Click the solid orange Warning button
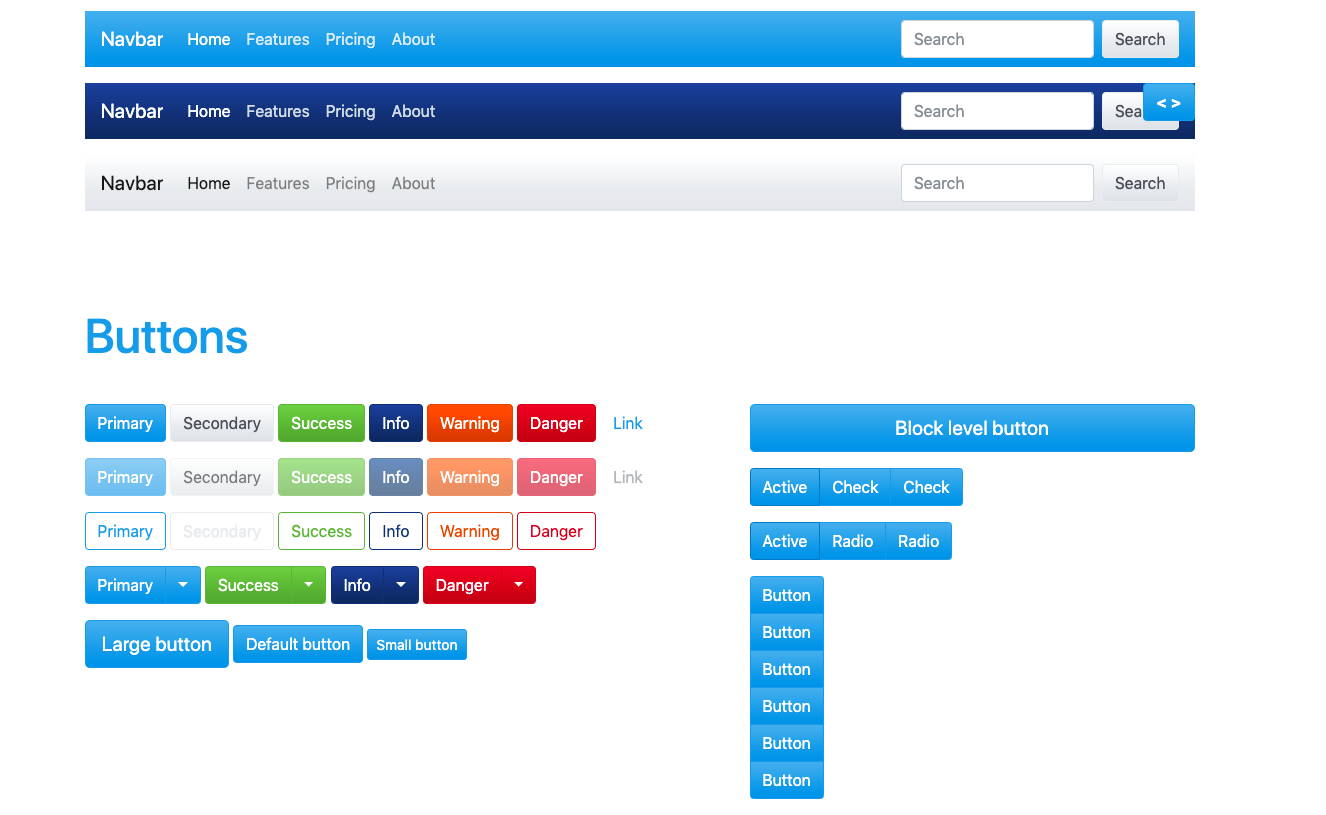This screenshot has height=815, width=1326. 470,423
